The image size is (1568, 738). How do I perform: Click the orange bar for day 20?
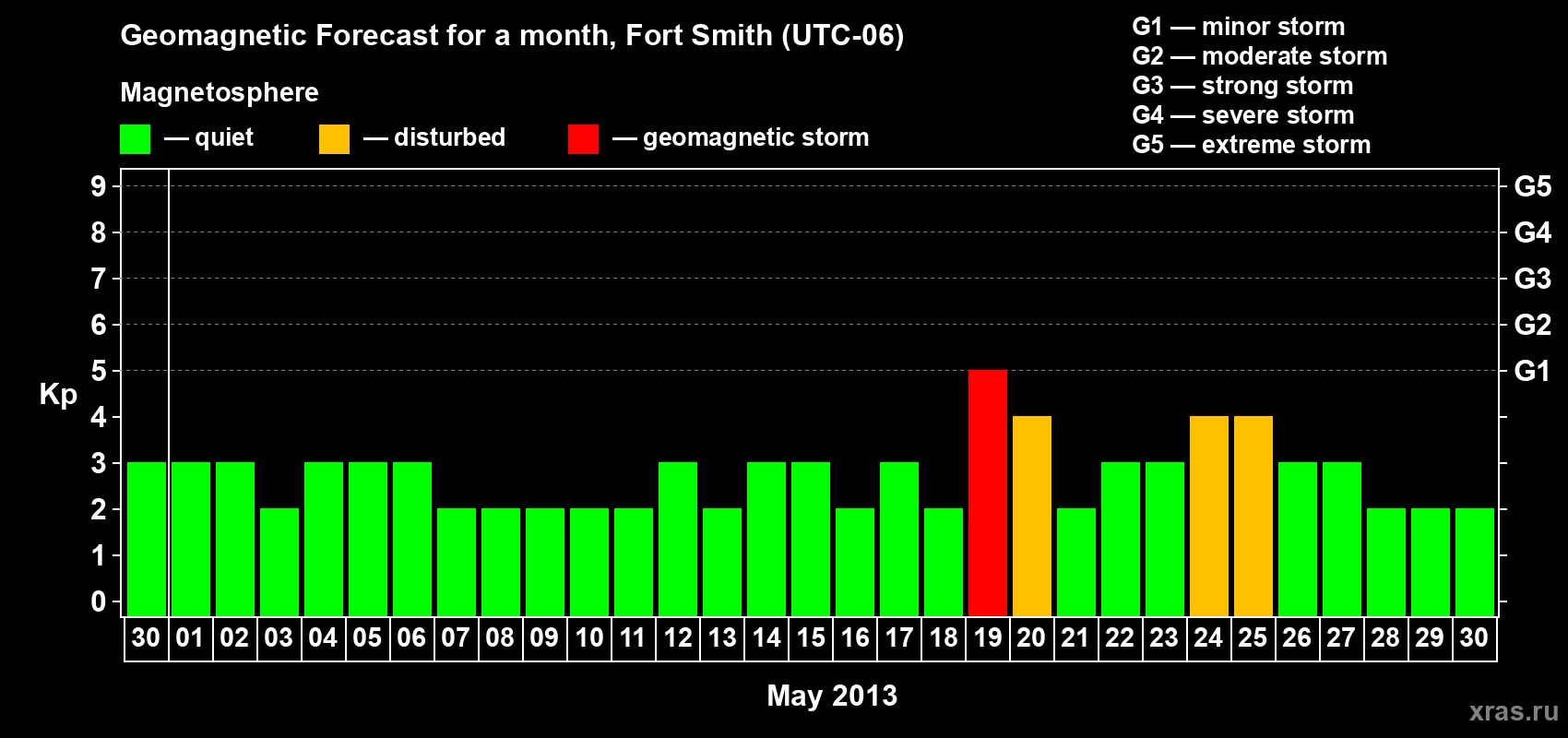tap(1032, 516)
